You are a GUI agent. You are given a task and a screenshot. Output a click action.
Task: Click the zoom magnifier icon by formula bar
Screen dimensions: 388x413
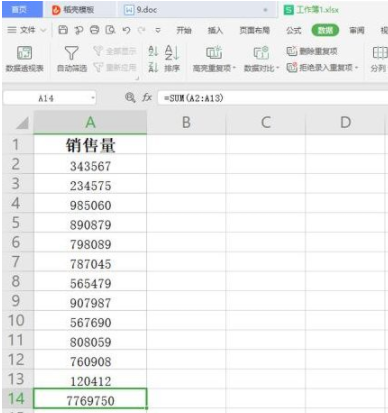click(130, 98)
